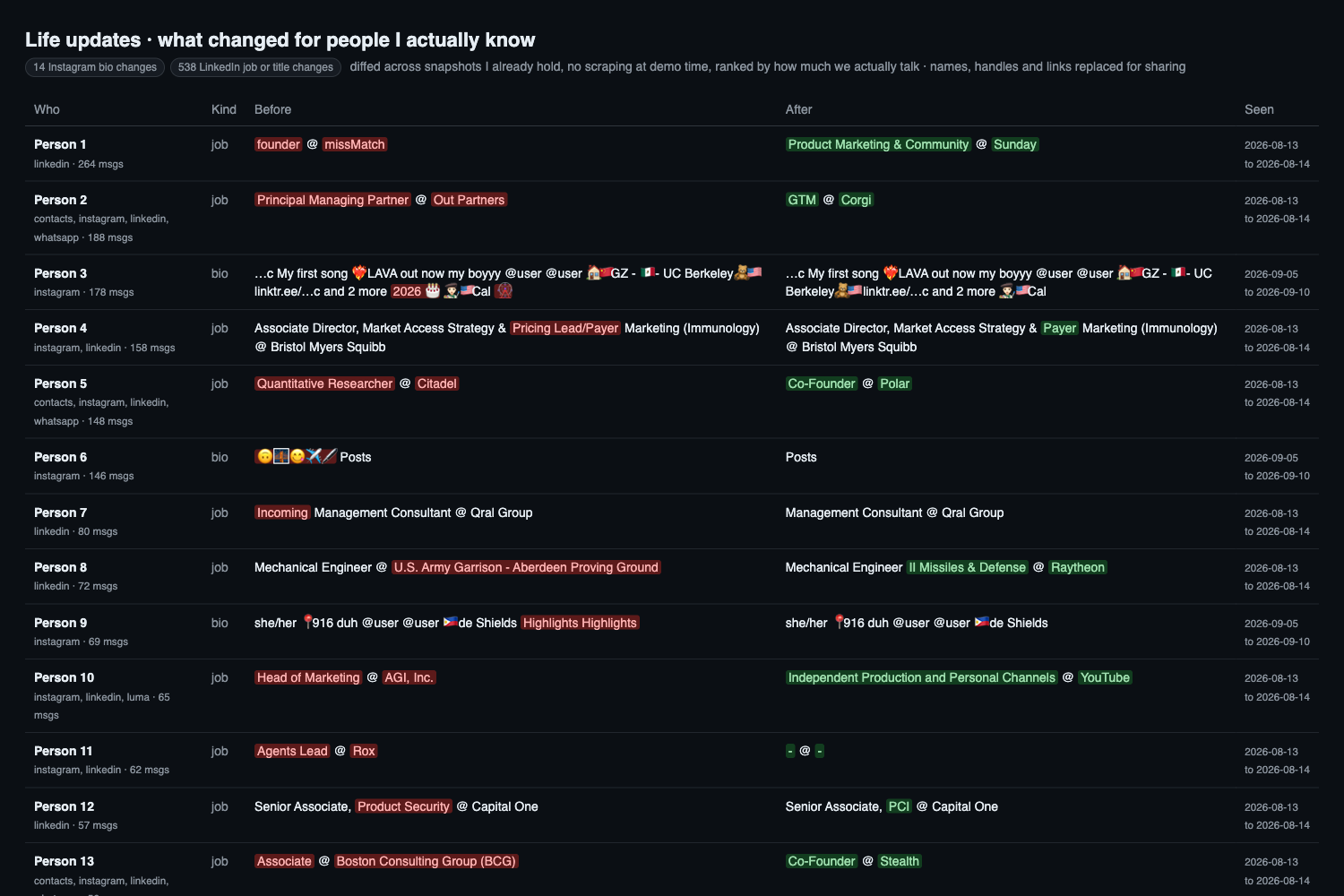Click the green 'PCI' tag
The width and height of the screenshot is (1344, 896).
click(899, 806)
